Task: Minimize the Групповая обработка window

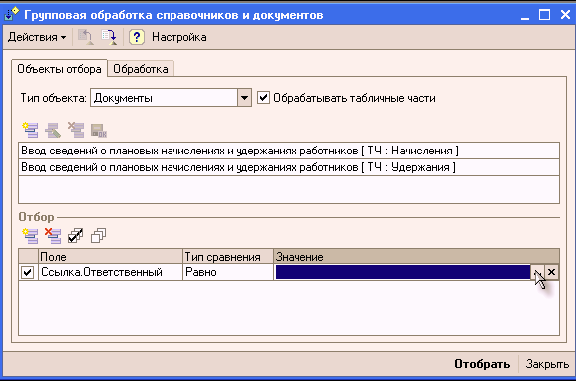Action: (525, 15)
